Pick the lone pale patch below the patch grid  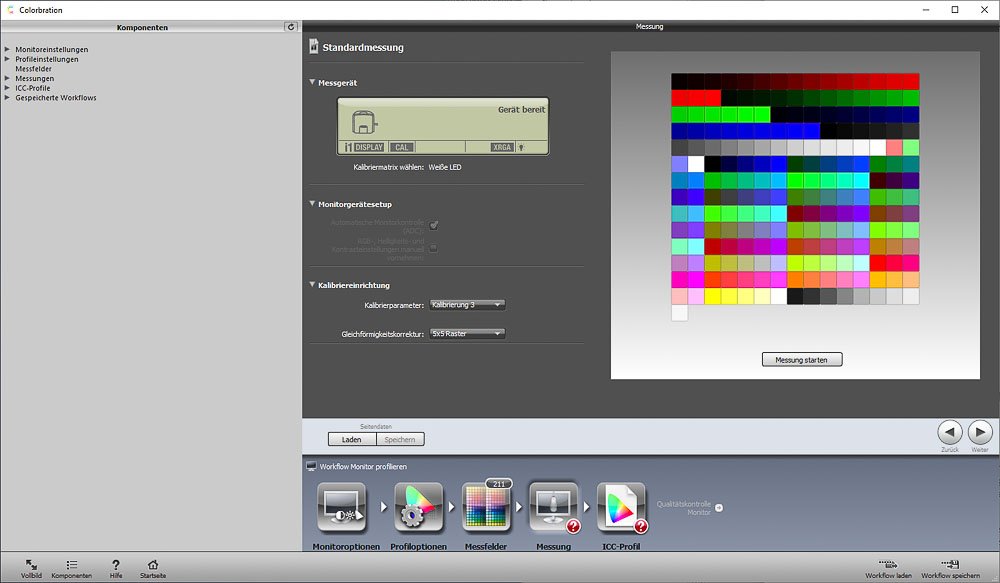click(679, 313)
